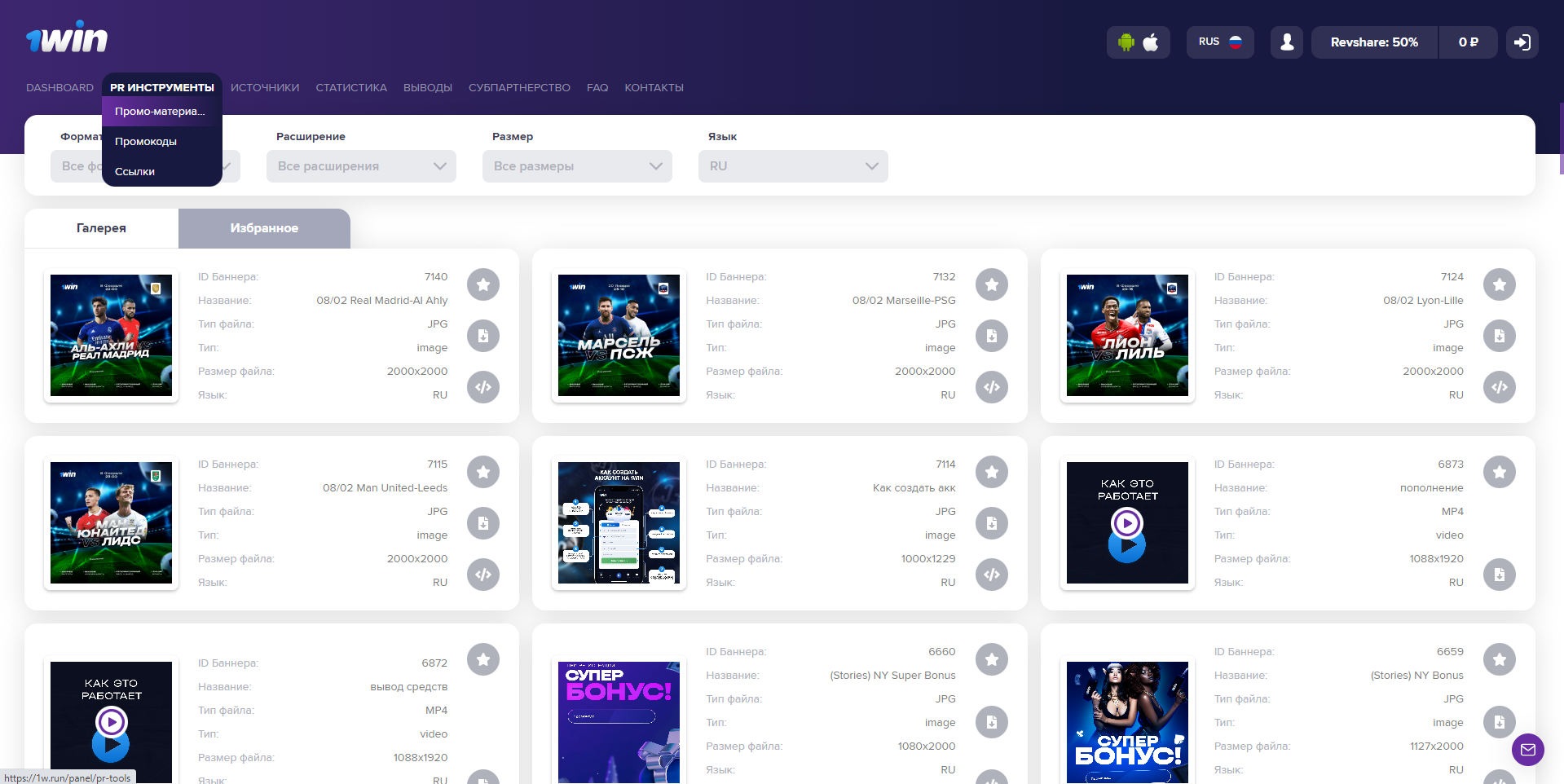Open PR ИНСТРУМЕНТЫ menu
The width and height of the screenshot is (1564, 784).
tap(162, 87)
